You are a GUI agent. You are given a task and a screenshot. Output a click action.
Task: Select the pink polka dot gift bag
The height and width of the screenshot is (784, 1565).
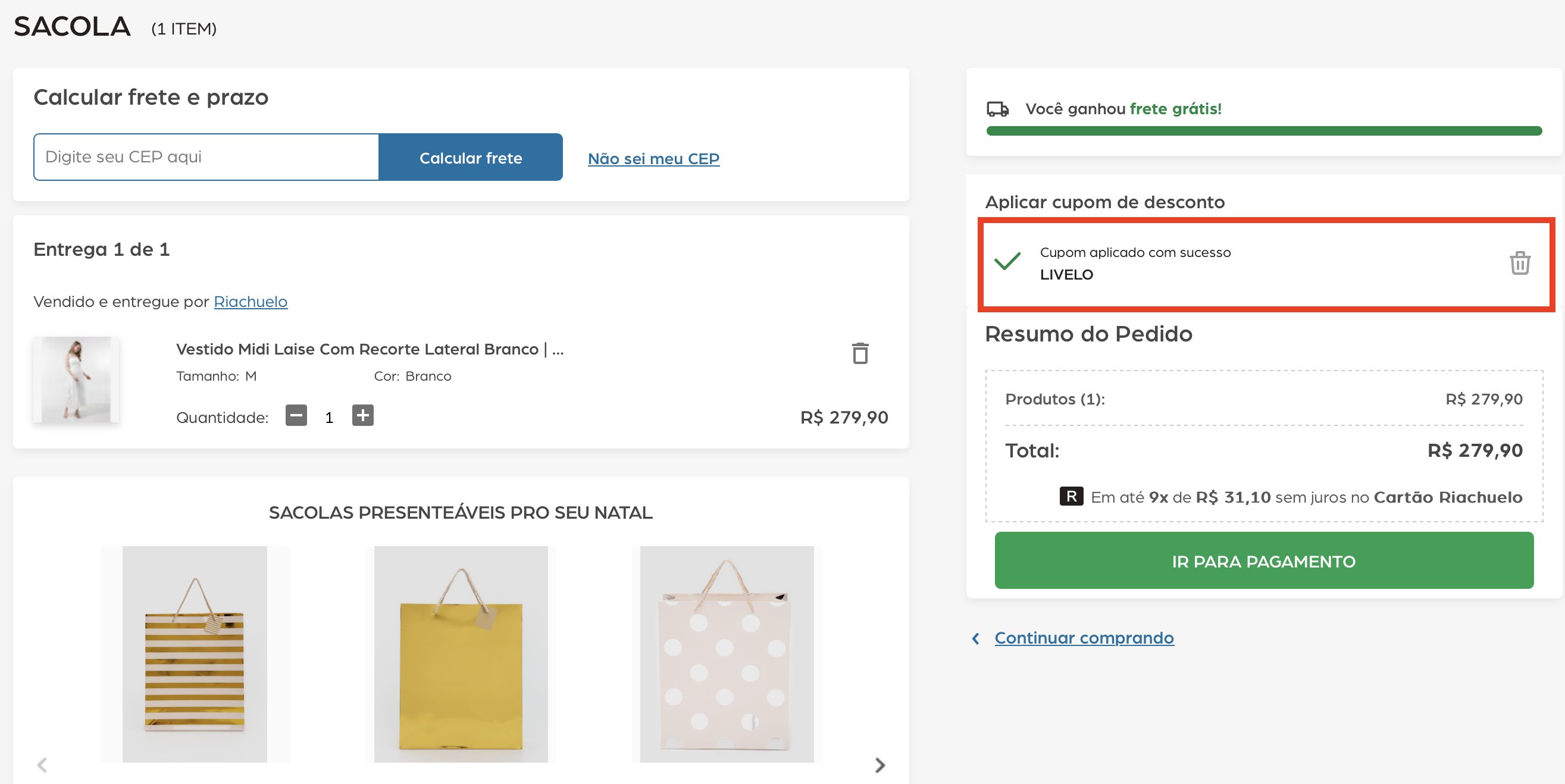pos(727,654)
